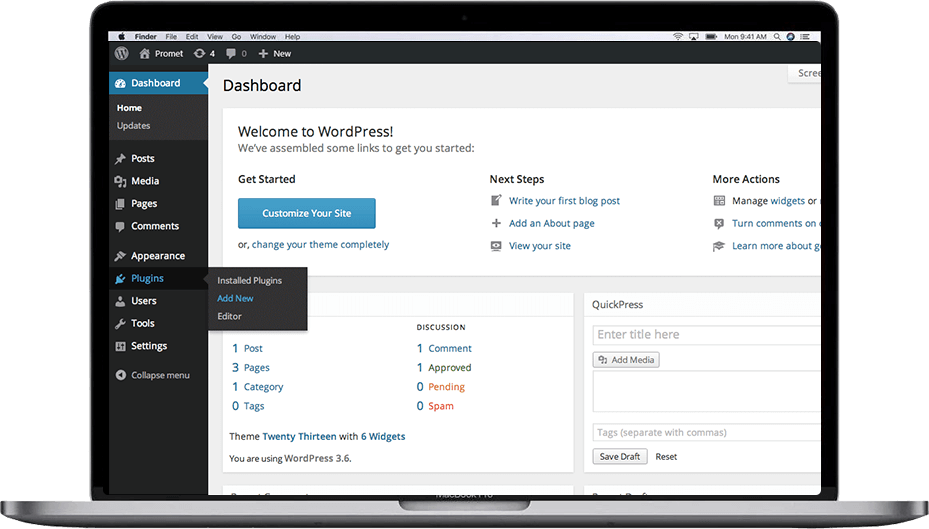The image size is (929, 529).
Task: Expand the Screen Options tab
Action: (x=805, y=73)
